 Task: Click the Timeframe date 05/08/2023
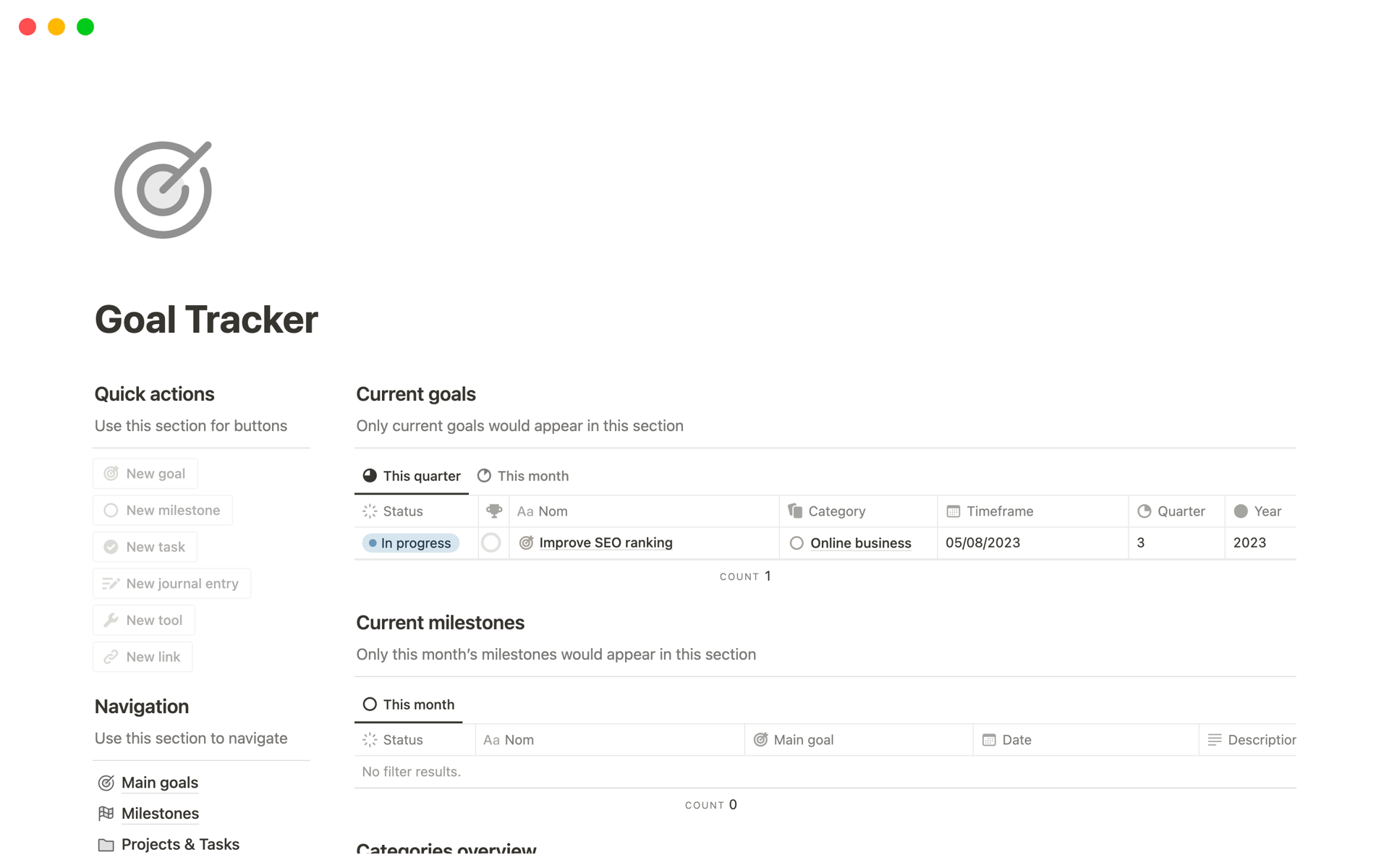pyautogui.click(x=984, y=542)
